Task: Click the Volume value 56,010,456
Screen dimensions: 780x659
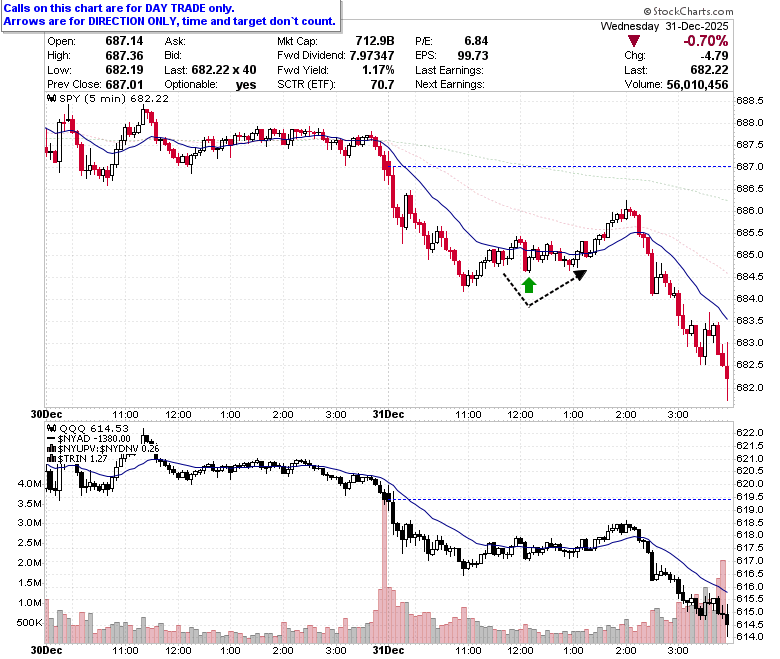Action: tap(697, 85)
